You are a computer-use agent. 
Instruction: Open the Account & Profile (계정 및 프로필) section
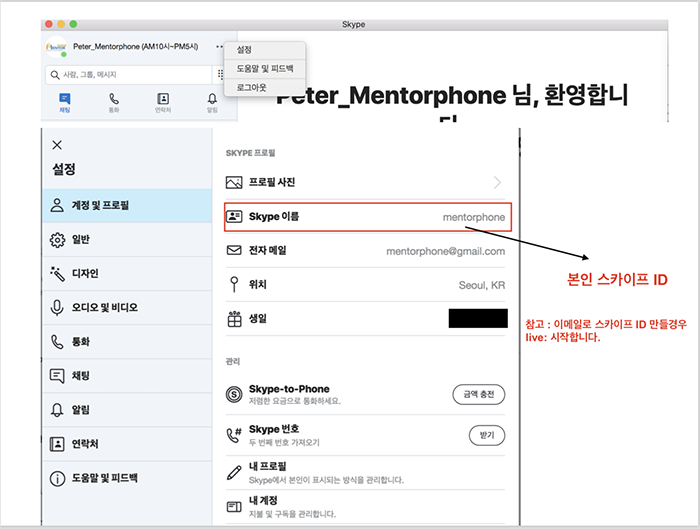point(127,205)
